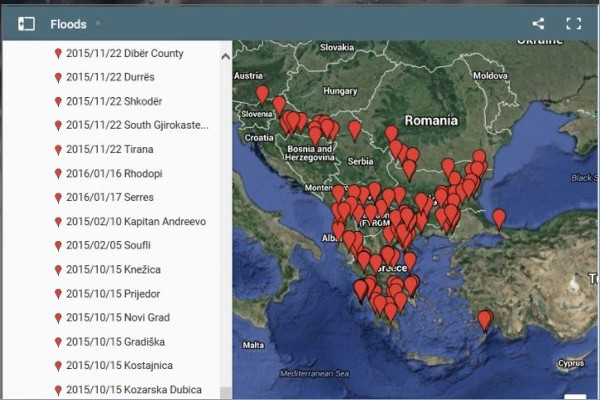The image size is (600, 400).
Task: Click pin icon beside Rhodopi entry
Action: pos(58,174)
